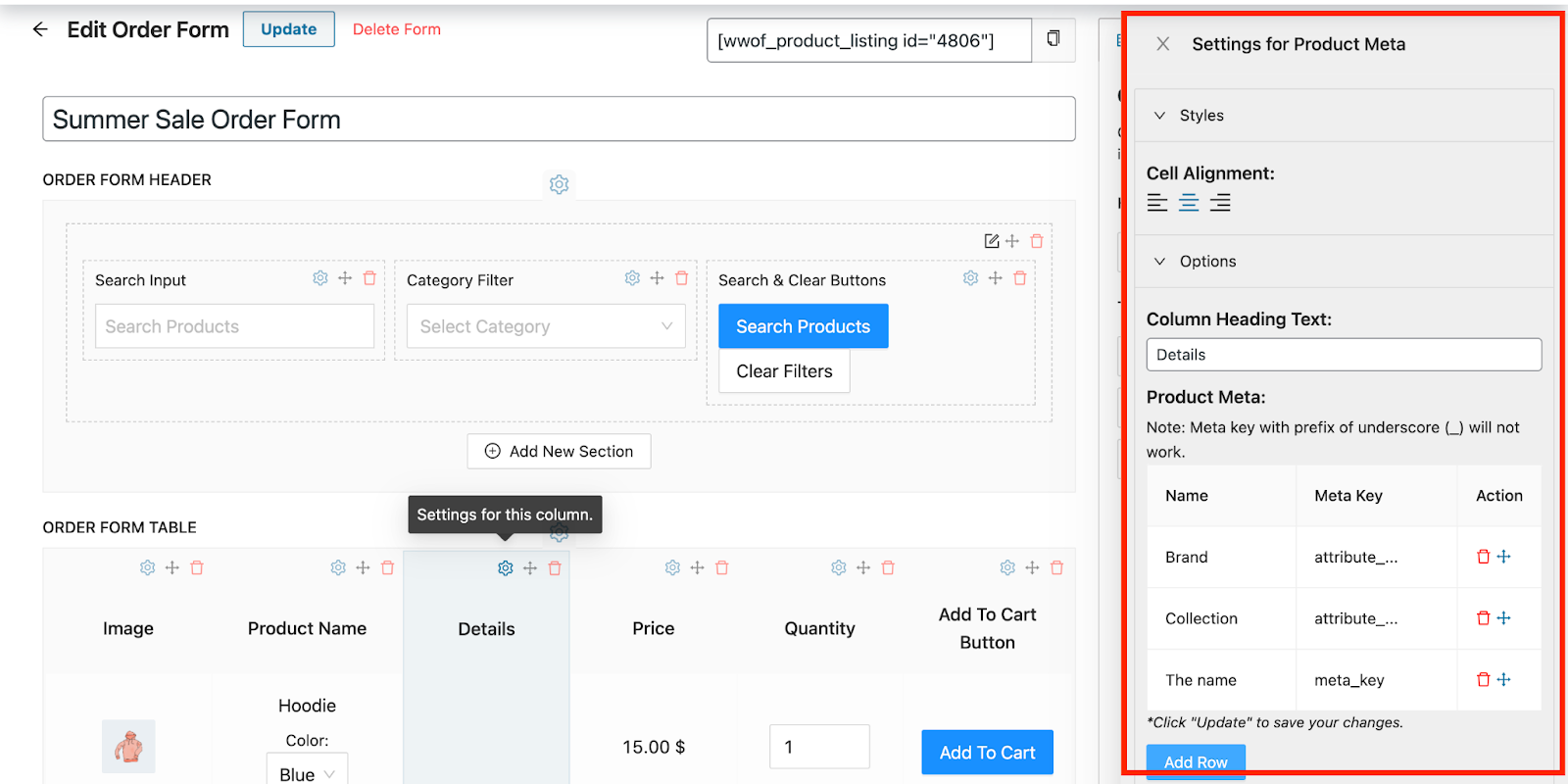Click the quantity input for Hoodie

tap(819, 747)
